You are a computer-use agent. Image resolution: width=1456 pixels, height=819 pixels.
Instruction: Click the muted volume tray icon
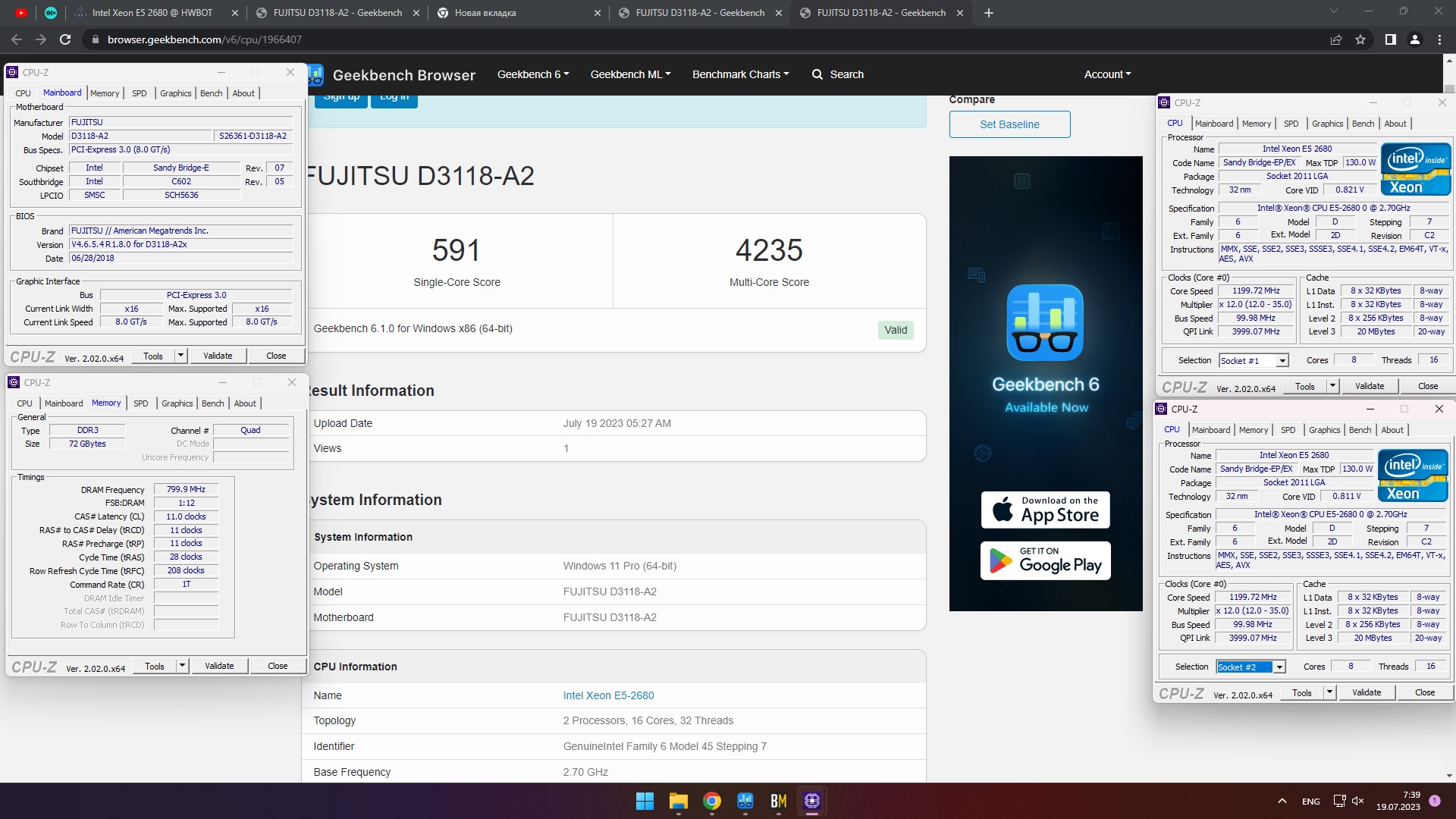[x=1357, y=801]
